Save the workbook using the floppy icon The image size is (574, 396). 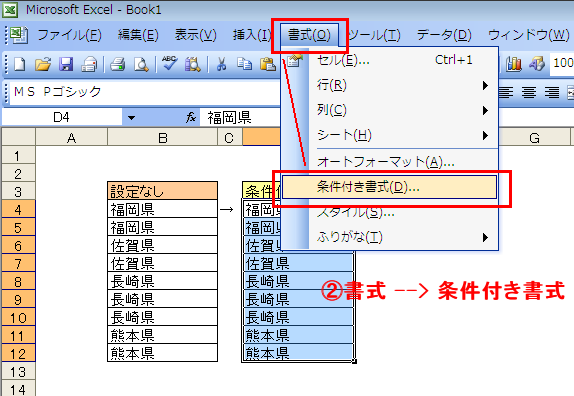coord(66,64)
